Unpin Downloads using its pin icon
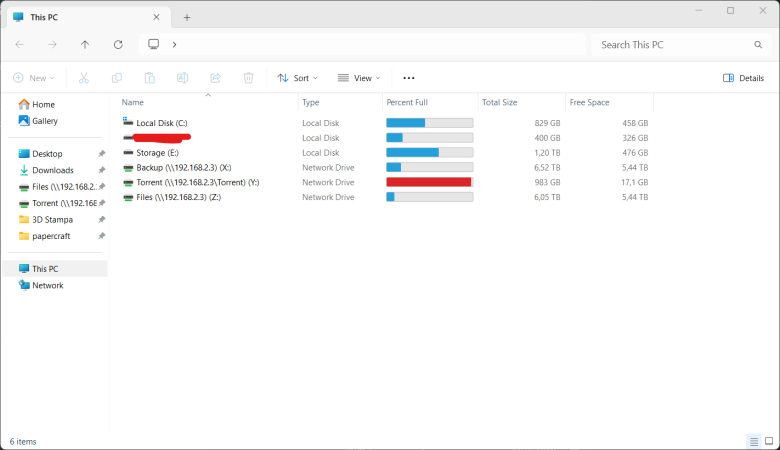 point(101,171)
